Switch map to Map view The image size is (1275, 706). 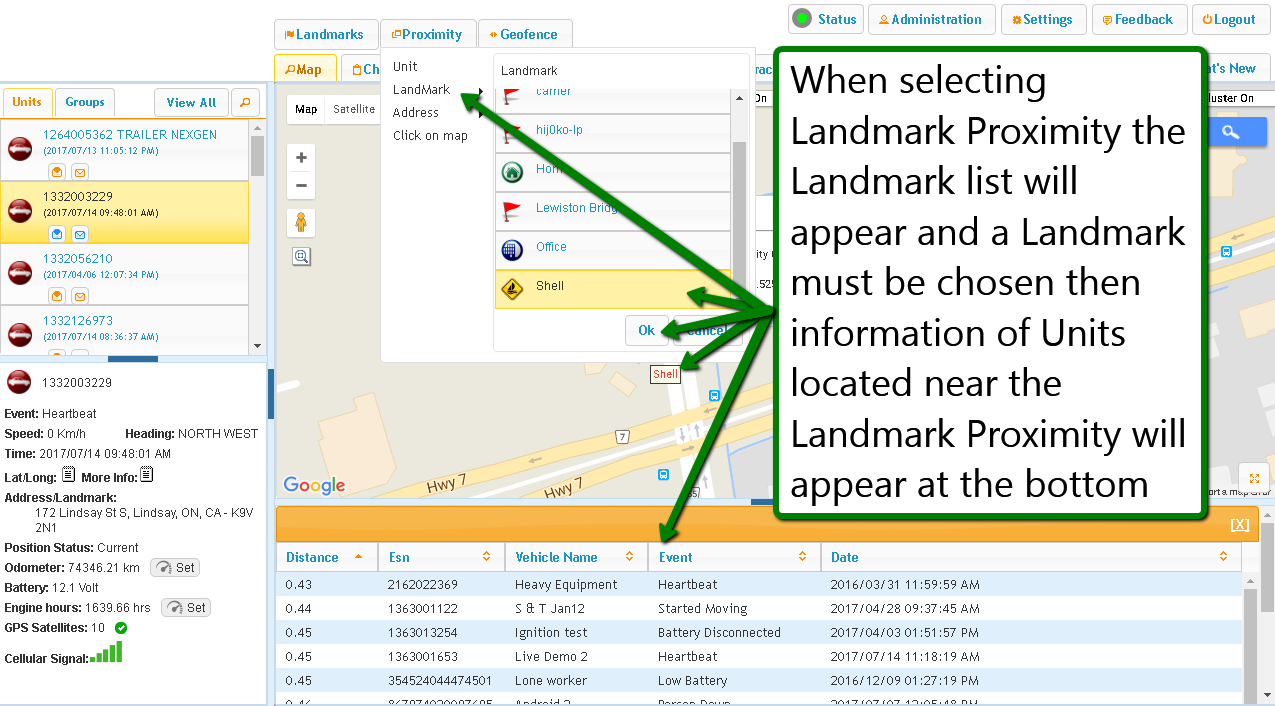pos(306,110)
